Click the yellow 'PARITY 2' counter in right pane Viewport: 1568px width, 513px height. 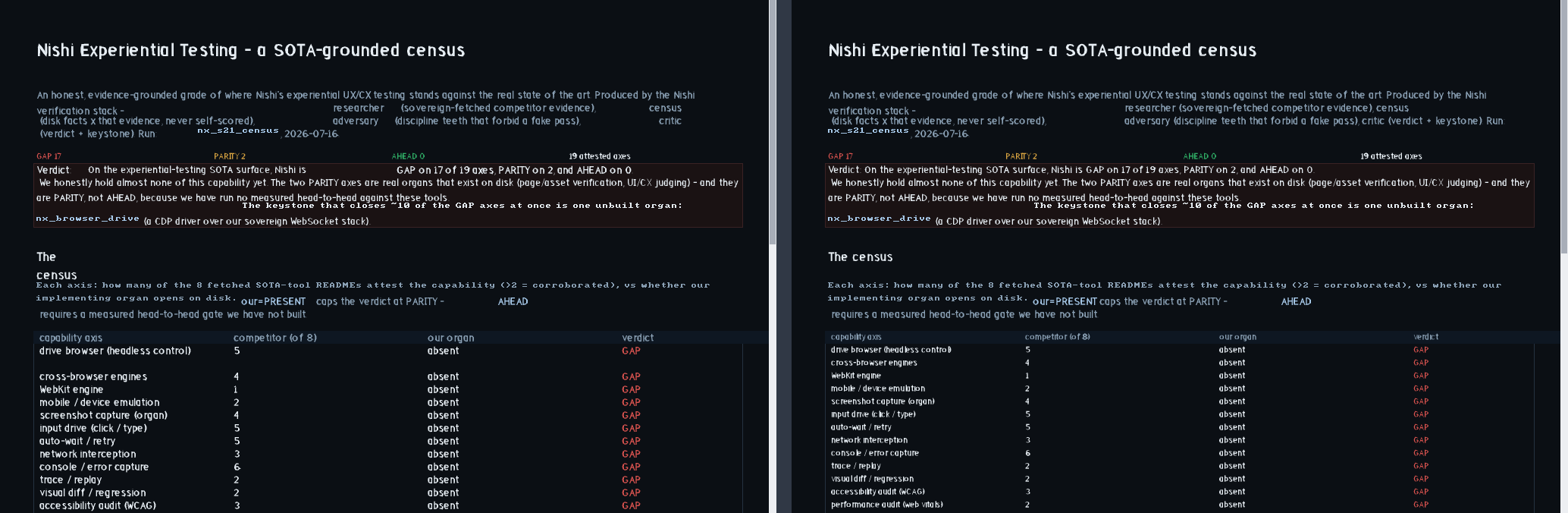tap(1021, 156)
